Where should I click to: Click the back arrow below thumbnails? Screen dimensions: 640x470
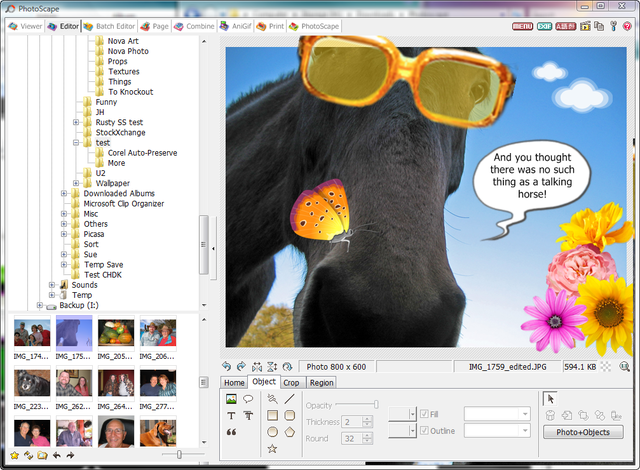(56, 455)
